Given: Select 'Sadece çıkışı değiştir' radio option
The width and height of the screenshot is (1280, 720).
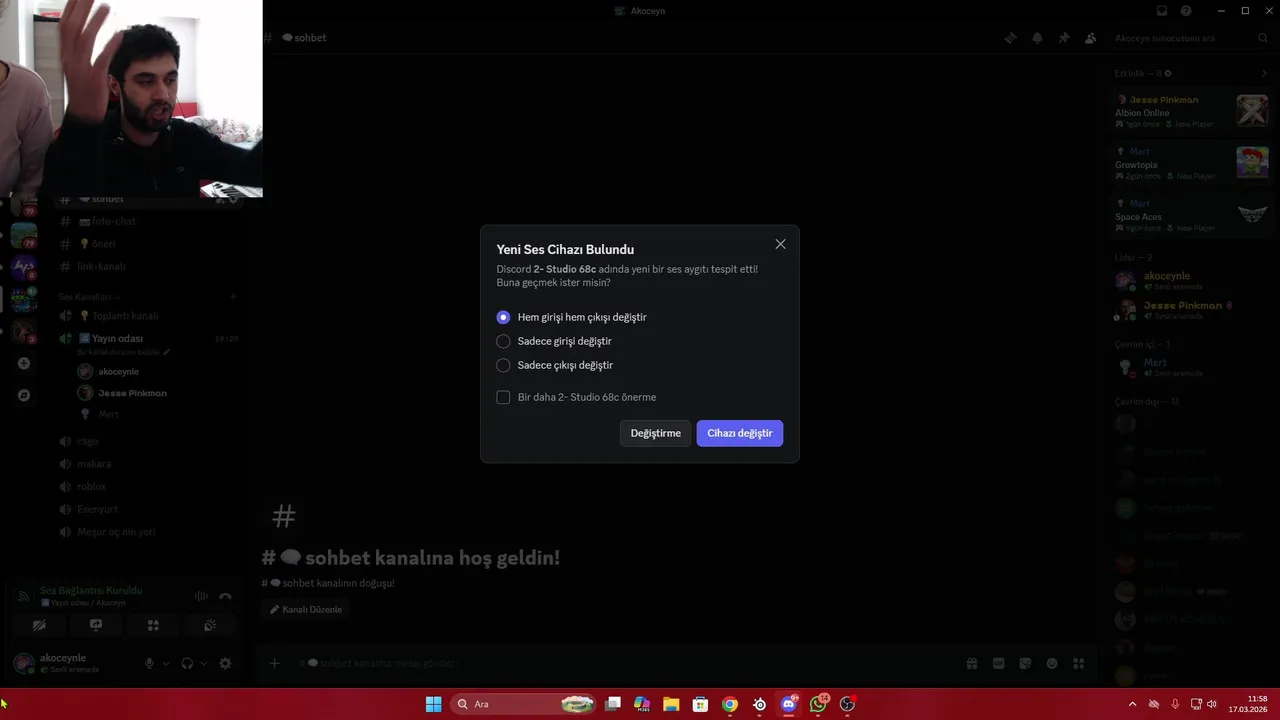Looking at the screenshot, I should coord(555,365).
